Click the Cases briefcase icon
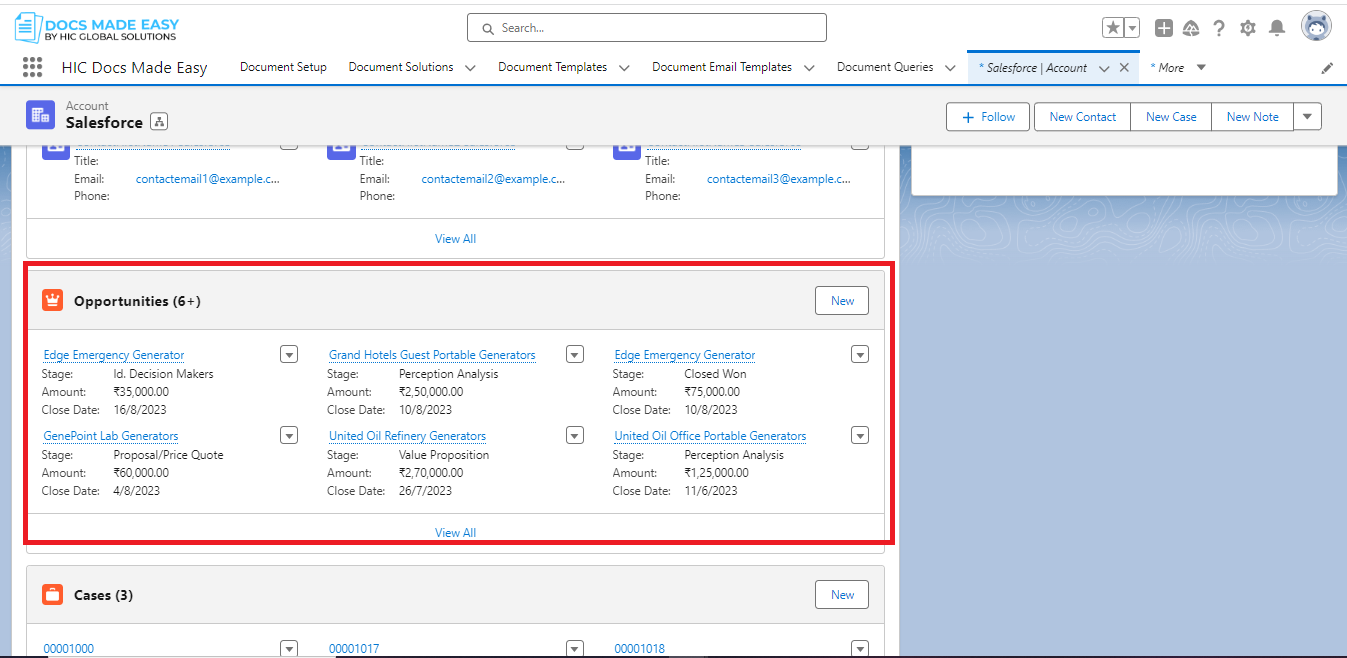The height and width of the screenshot is (658, 1347). 52,594
